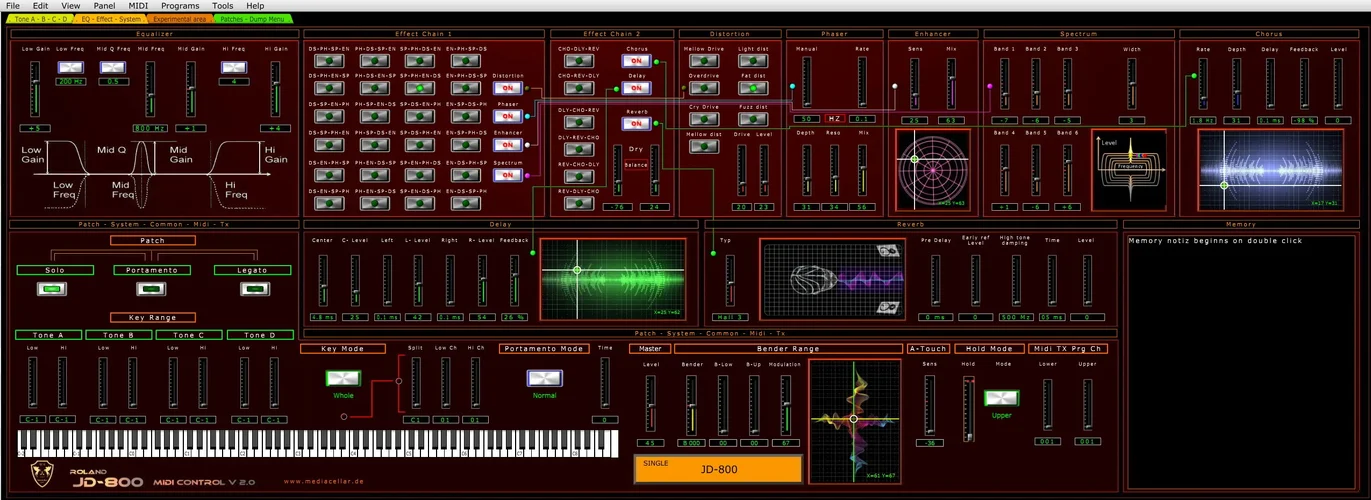This screenshot has height=500, width=1371.
Task: Toggle the Reverb ON switch
Action: tap(636, 124)
